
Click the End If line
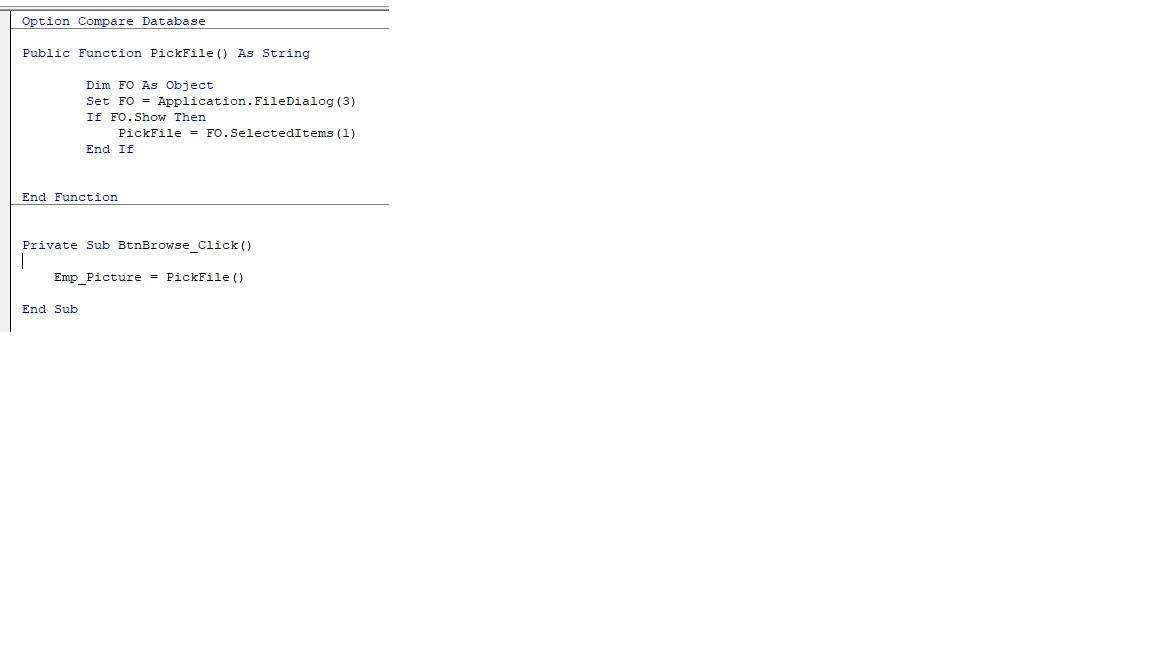click(x=110, y=149)
